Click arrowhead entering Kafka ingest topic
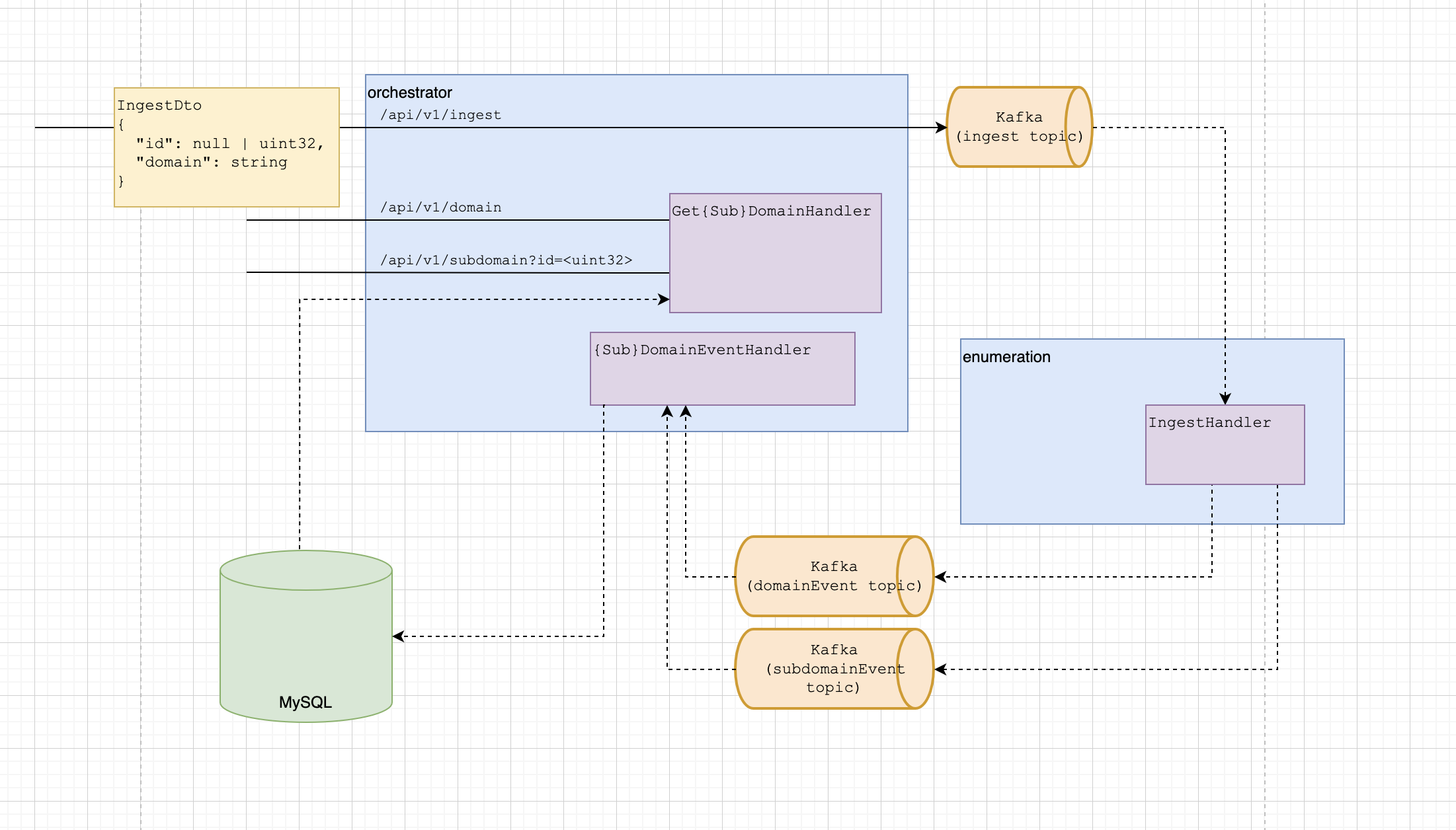 click(942, 128)
